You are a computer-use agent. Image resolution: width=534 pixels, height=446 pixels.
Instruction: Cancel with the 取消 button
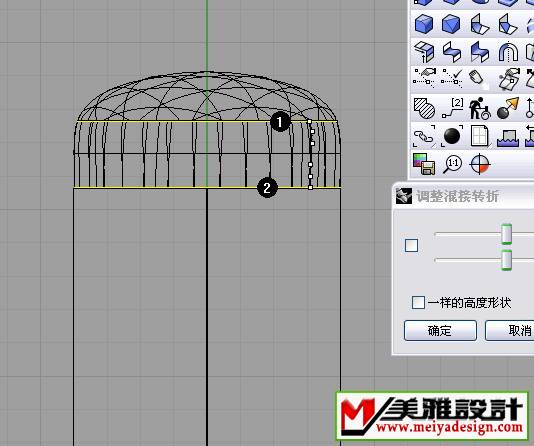point(510,330)
